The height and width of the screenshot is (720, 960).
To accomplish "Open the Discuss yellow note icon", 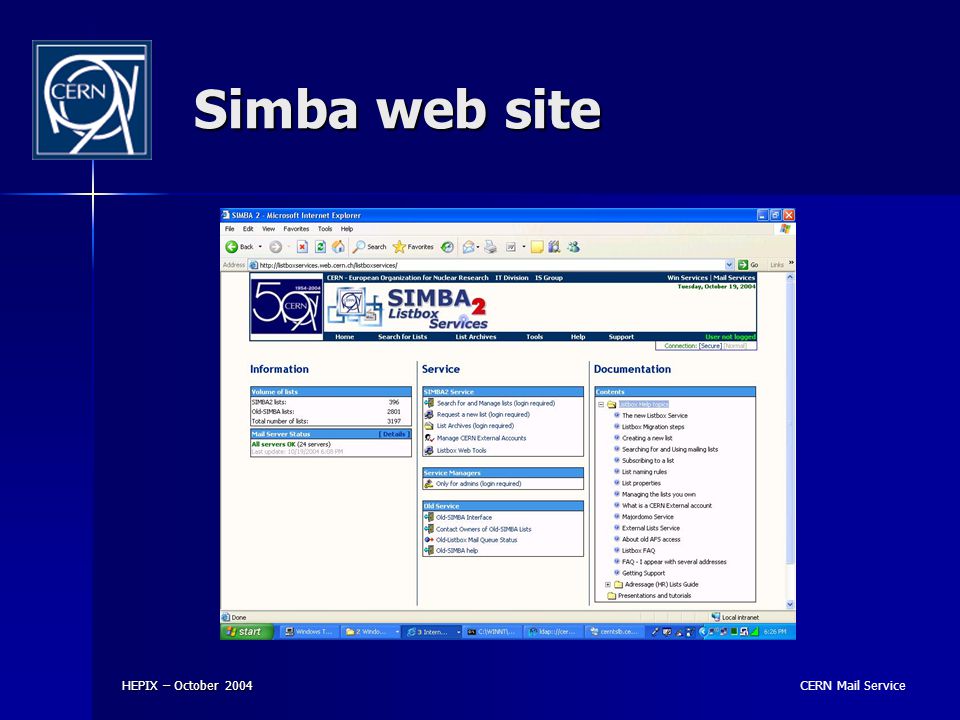I will pos(537,247).
